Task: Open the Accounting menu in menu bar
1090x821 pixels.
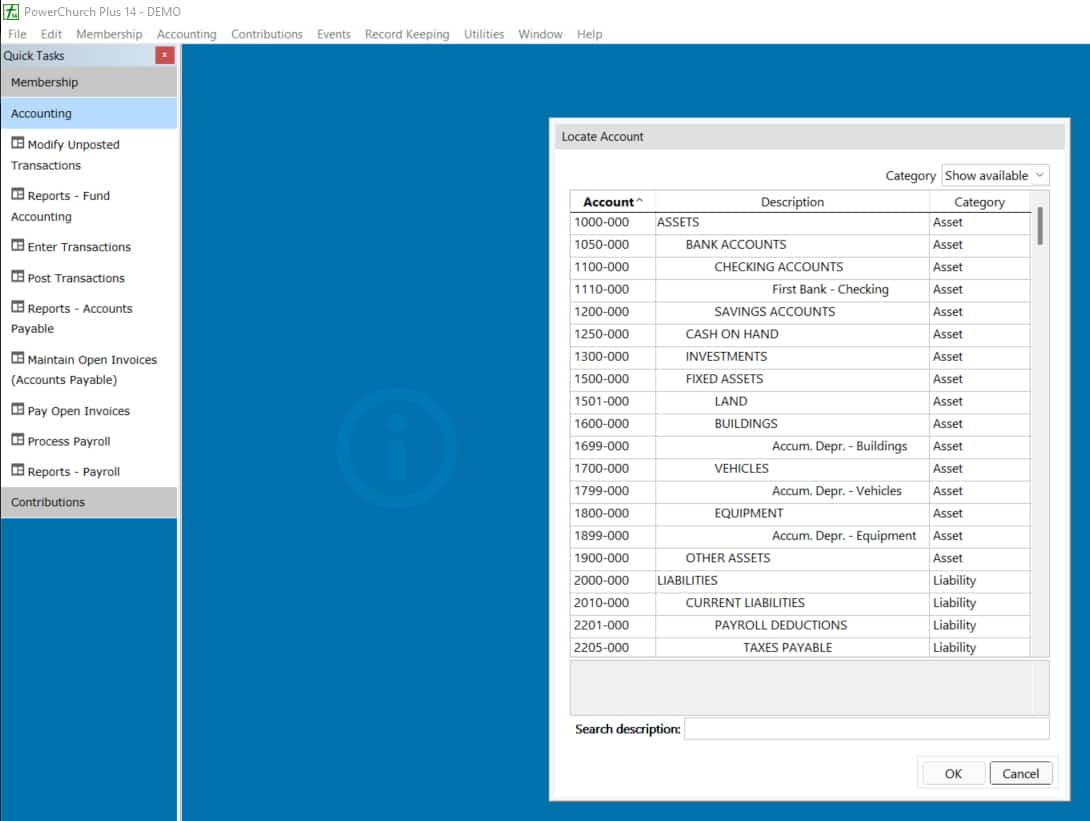Action: pyautogui.click(x=186, y=34)
